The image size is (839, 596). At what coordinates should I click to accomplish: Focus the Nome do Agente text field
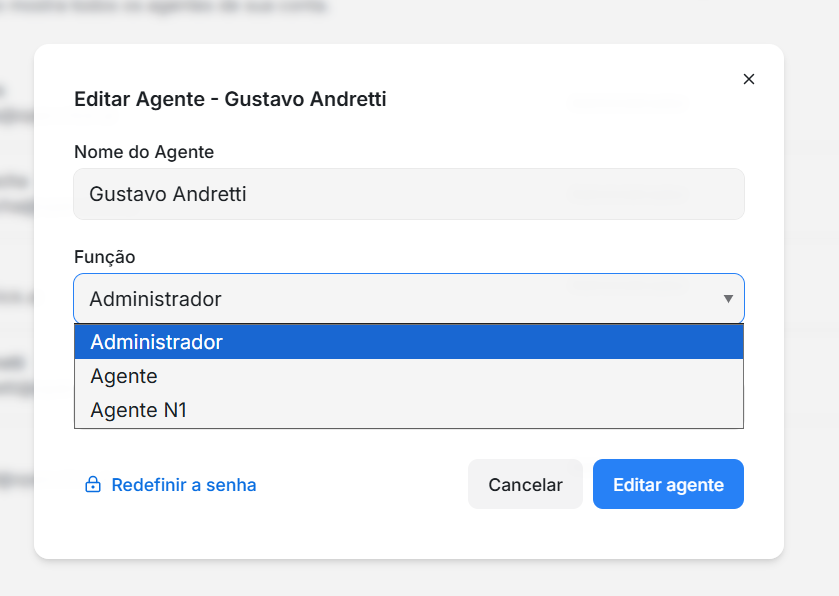(408, 194)
